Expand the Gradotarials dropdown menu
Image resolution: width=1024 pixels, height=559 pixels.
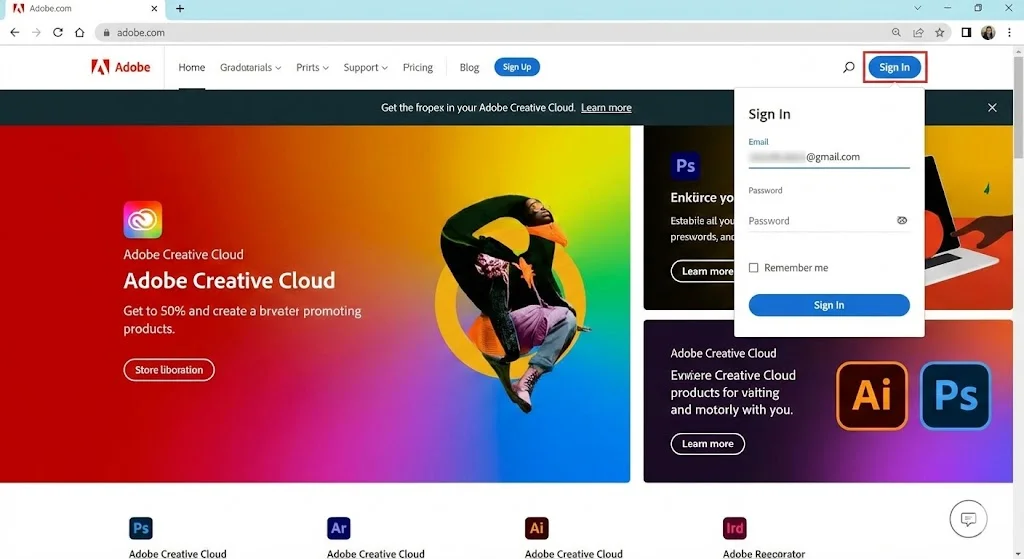[250, 67]
